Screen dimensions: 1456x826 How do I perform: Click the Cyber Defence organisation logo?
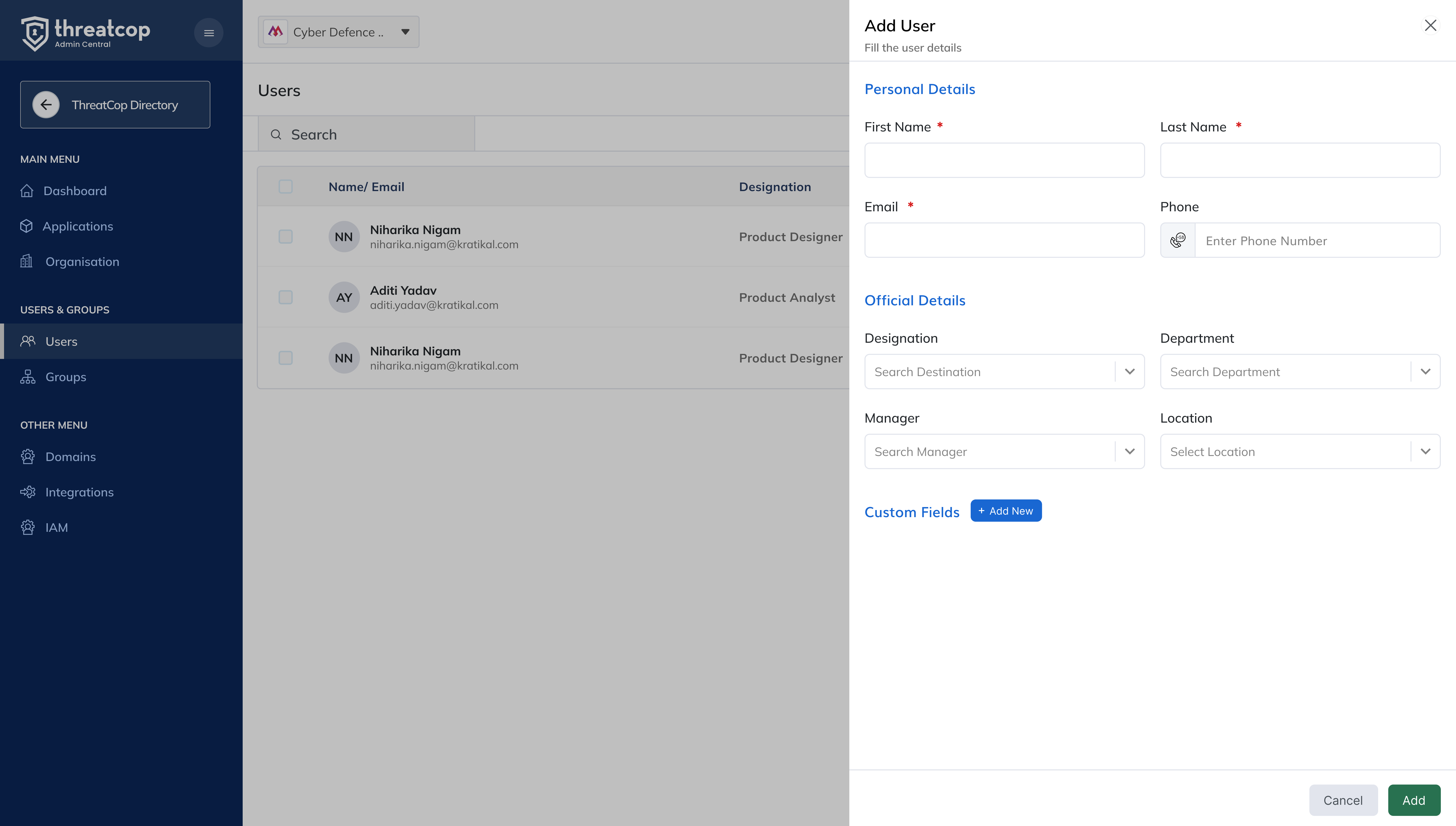click(x=276, y=32)
